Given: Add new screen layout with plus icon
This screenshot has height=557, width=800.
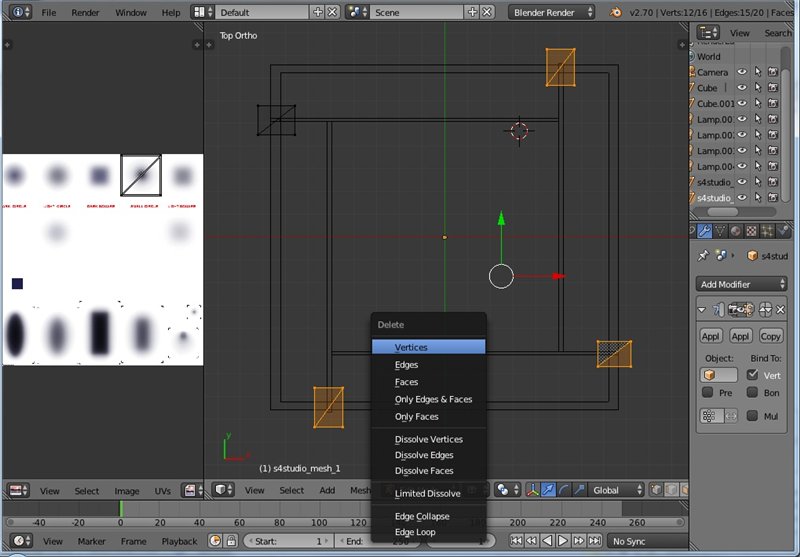Looking at the screenshot, I should tap(319, 12).
